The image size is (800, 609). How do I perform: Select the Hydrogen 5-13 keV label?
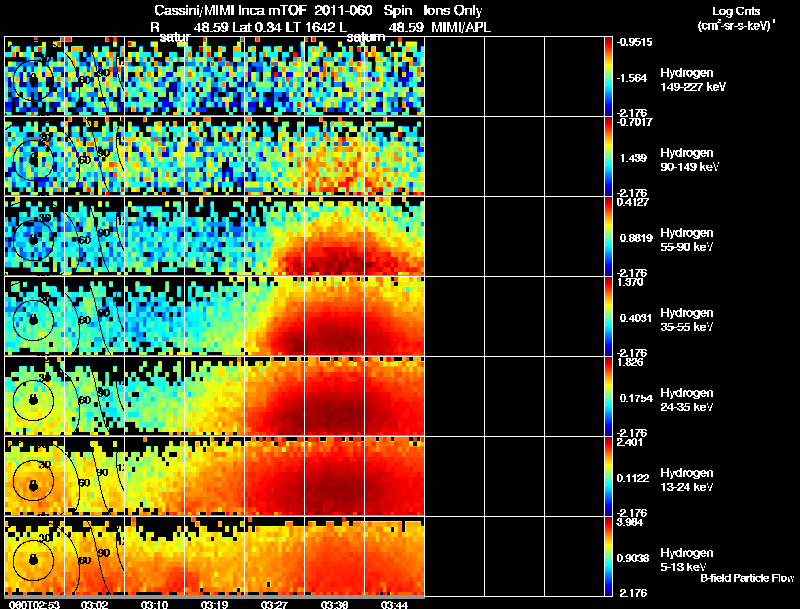click(x=687, y=560)
